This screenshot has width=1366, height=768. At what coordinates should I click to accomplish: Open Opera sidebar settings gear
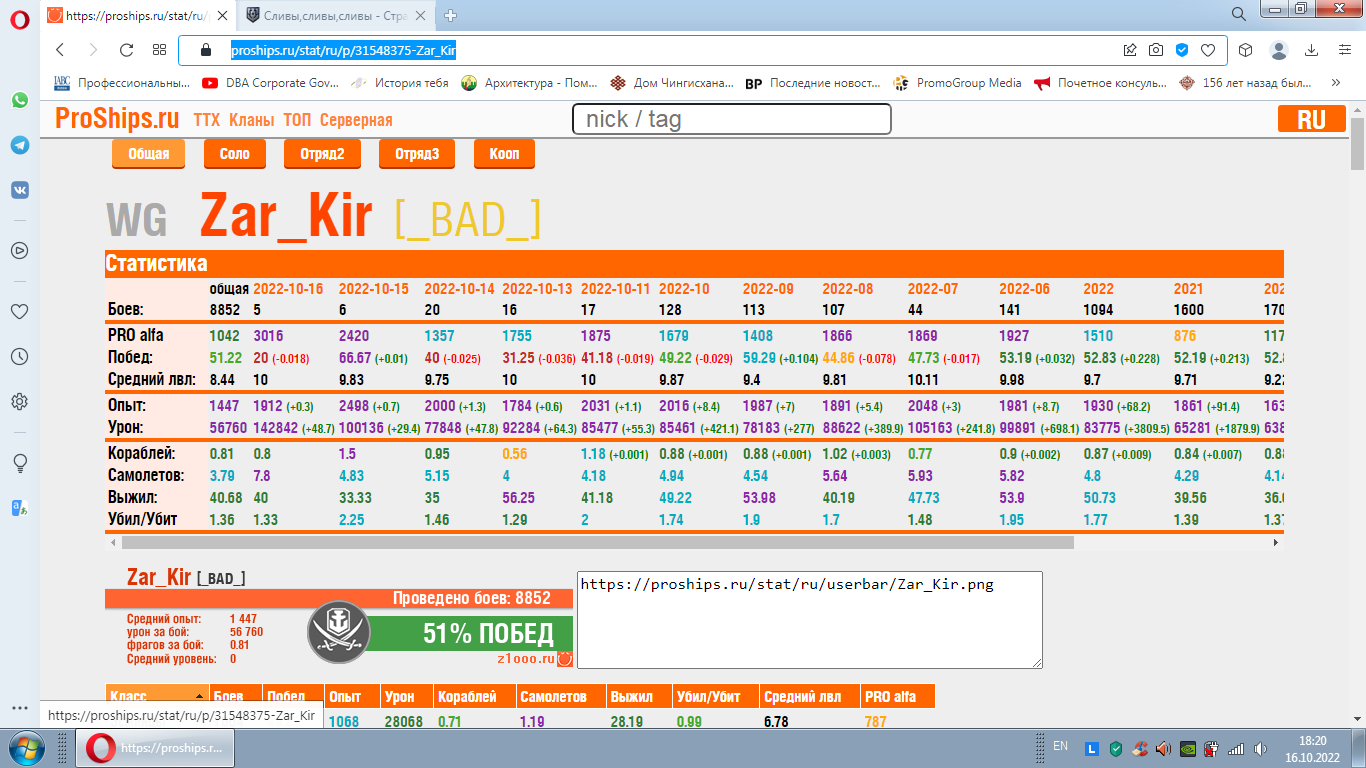coord(19,402)
